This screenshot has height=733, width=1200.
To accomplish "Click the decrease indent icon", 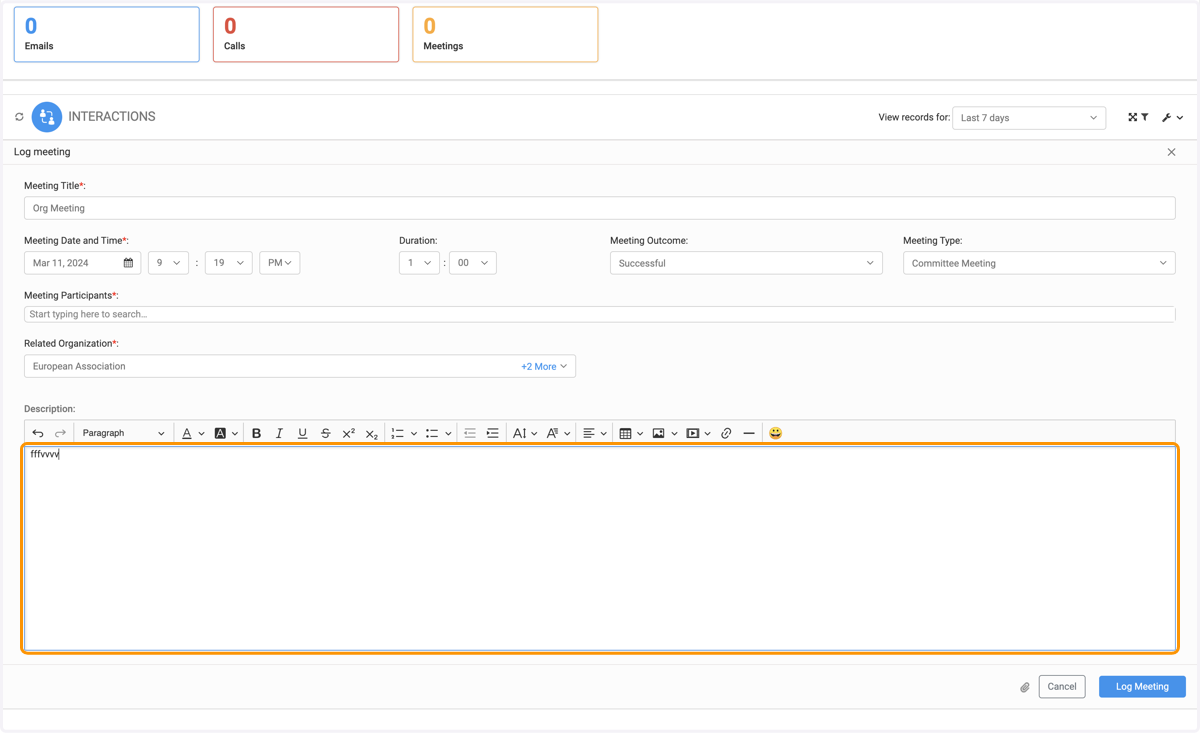I will pos(470,433).
